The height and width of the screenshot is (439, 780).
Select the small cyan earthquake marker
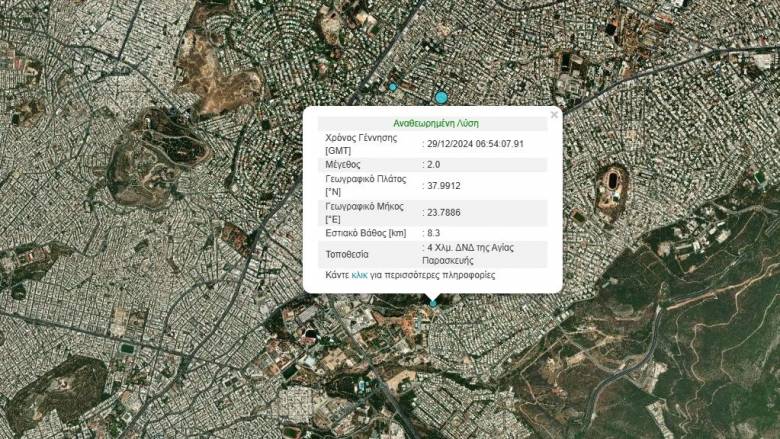393,87
